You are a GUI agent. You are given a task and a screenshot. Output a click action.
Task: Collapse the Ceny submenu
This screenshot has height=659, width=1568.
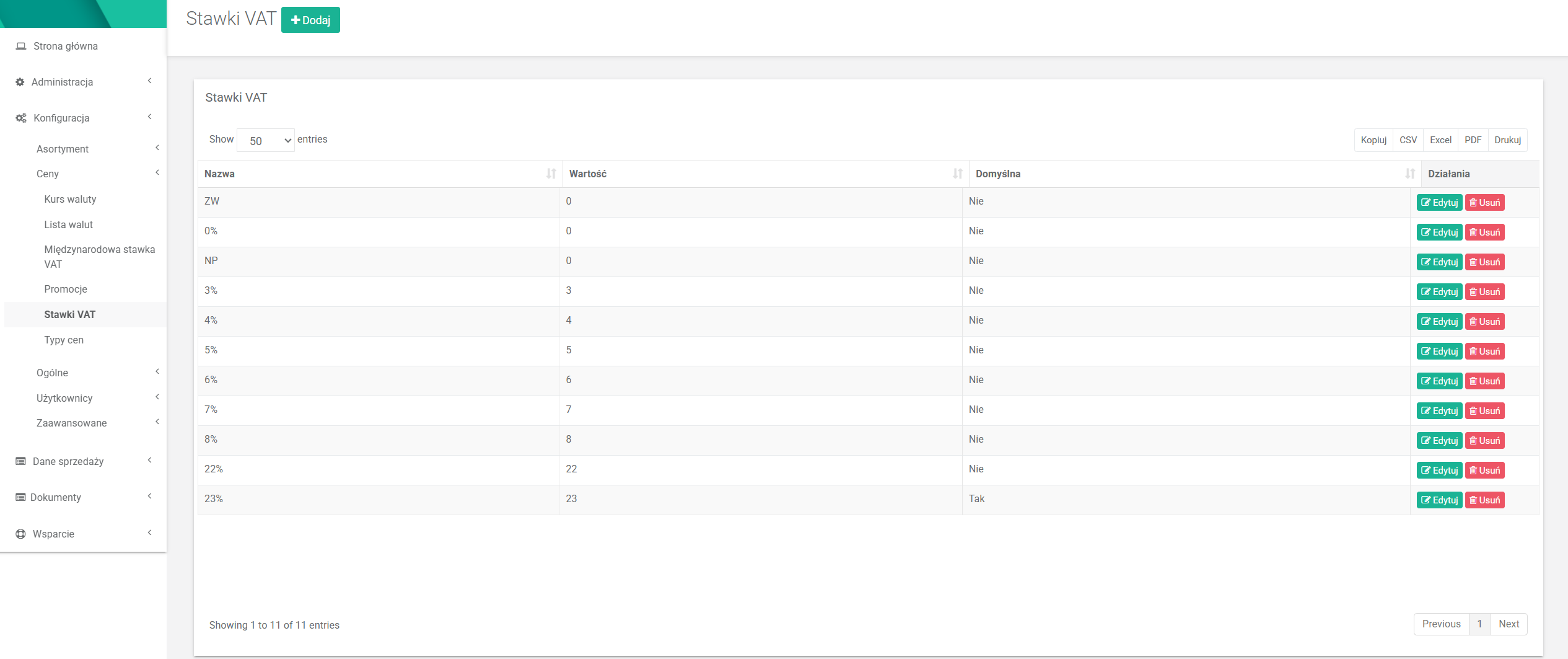[x=157, y=173]
